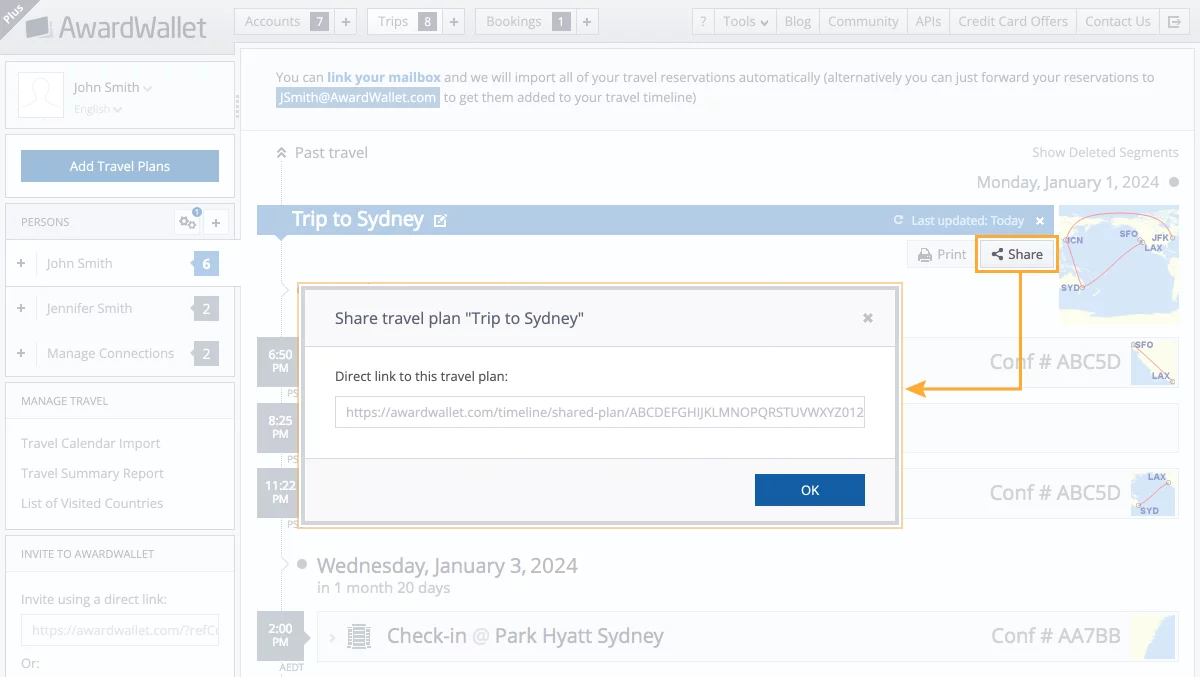
Task: Open the SFO to LAX map thumbnail
Action: pyautogui.click(x=1152, y=361)
